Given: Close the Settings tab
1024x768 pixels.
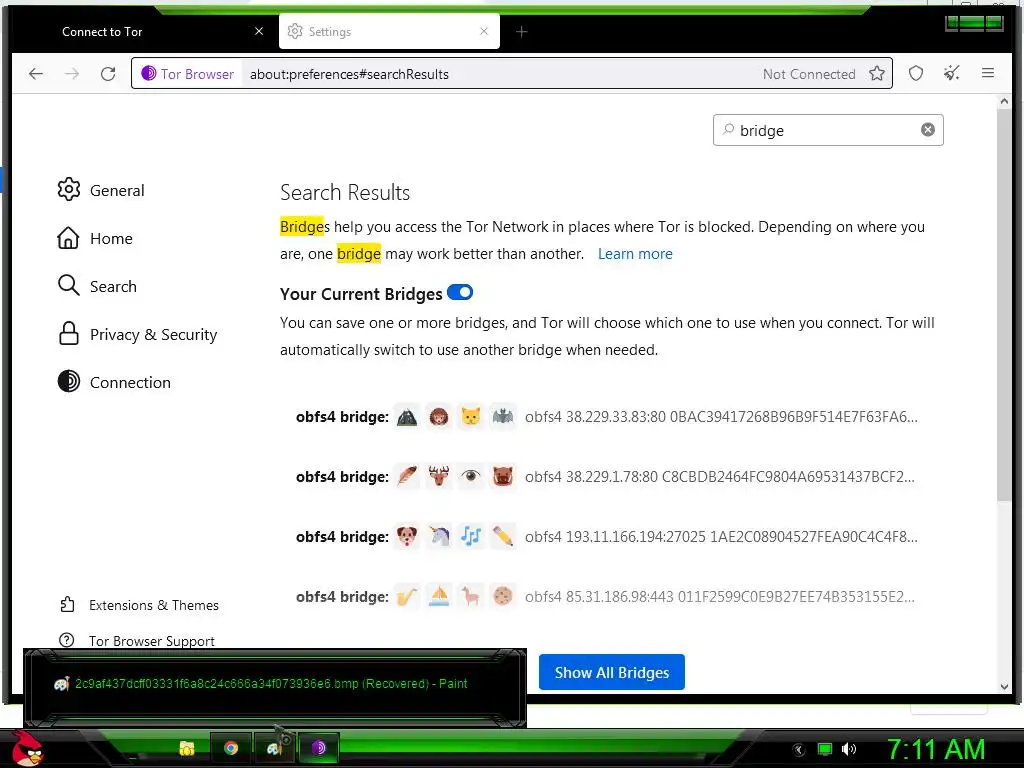Looking at the screenshot, I should [483, 31].
